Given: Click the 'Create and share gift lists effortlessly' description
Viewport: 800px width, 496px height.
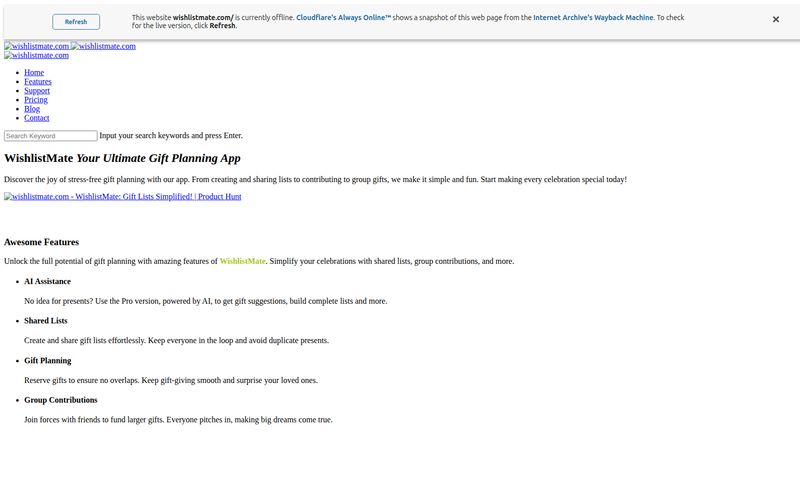Looking at the screenshot, I should [177, 340].
